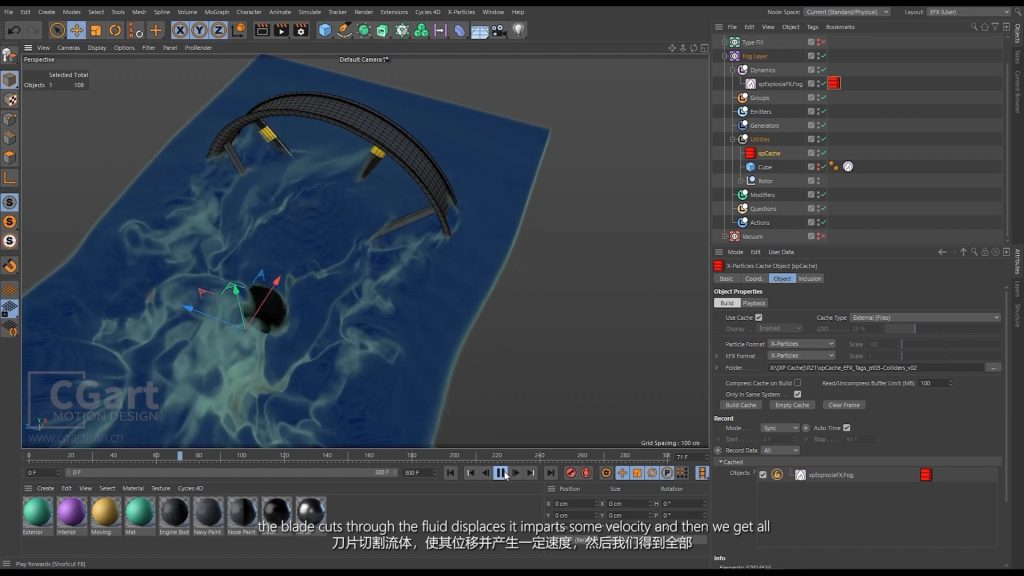The width and height of the screenshot is (1024, 576).
Task: Toggle coordinate system icon
Action: [238, 30]
